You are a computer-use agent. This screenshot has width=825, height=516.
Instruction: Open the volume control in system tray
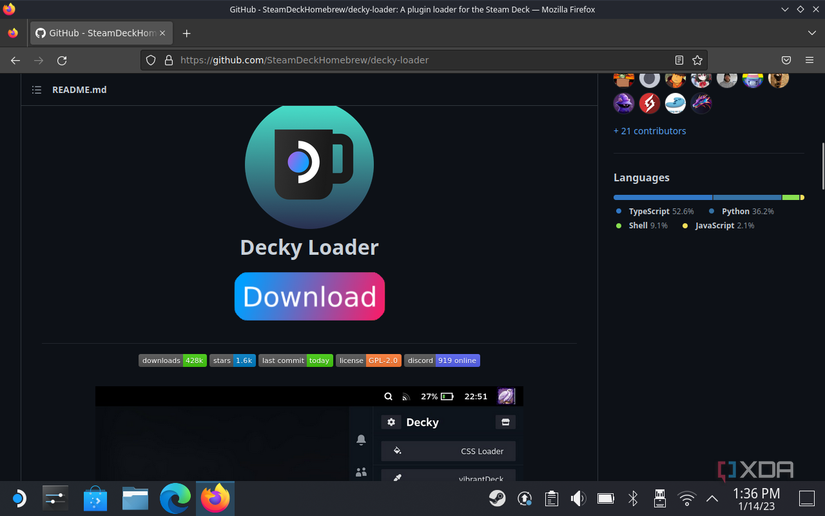tap(578, 498)
